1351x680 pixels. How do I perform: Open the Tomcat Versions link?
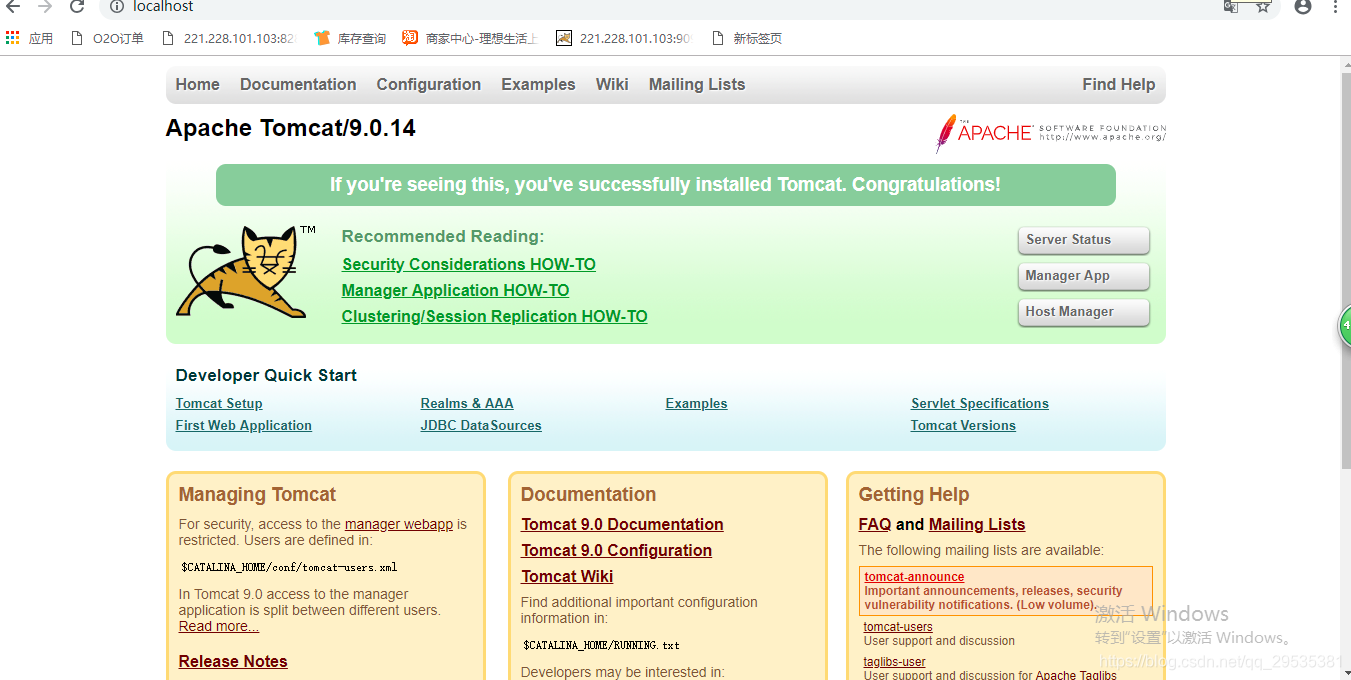coord(963,426)
